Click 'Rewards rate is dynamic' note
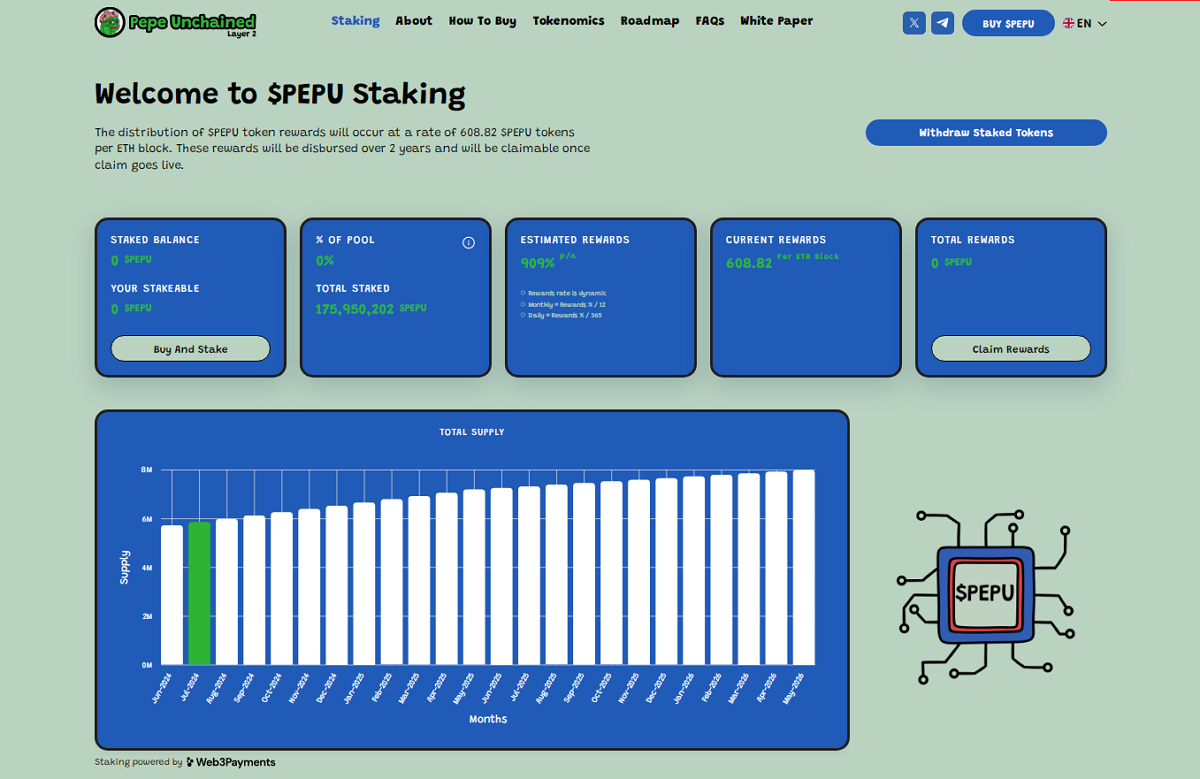This screenshot has width=1200, height=779. coord(566,293)
